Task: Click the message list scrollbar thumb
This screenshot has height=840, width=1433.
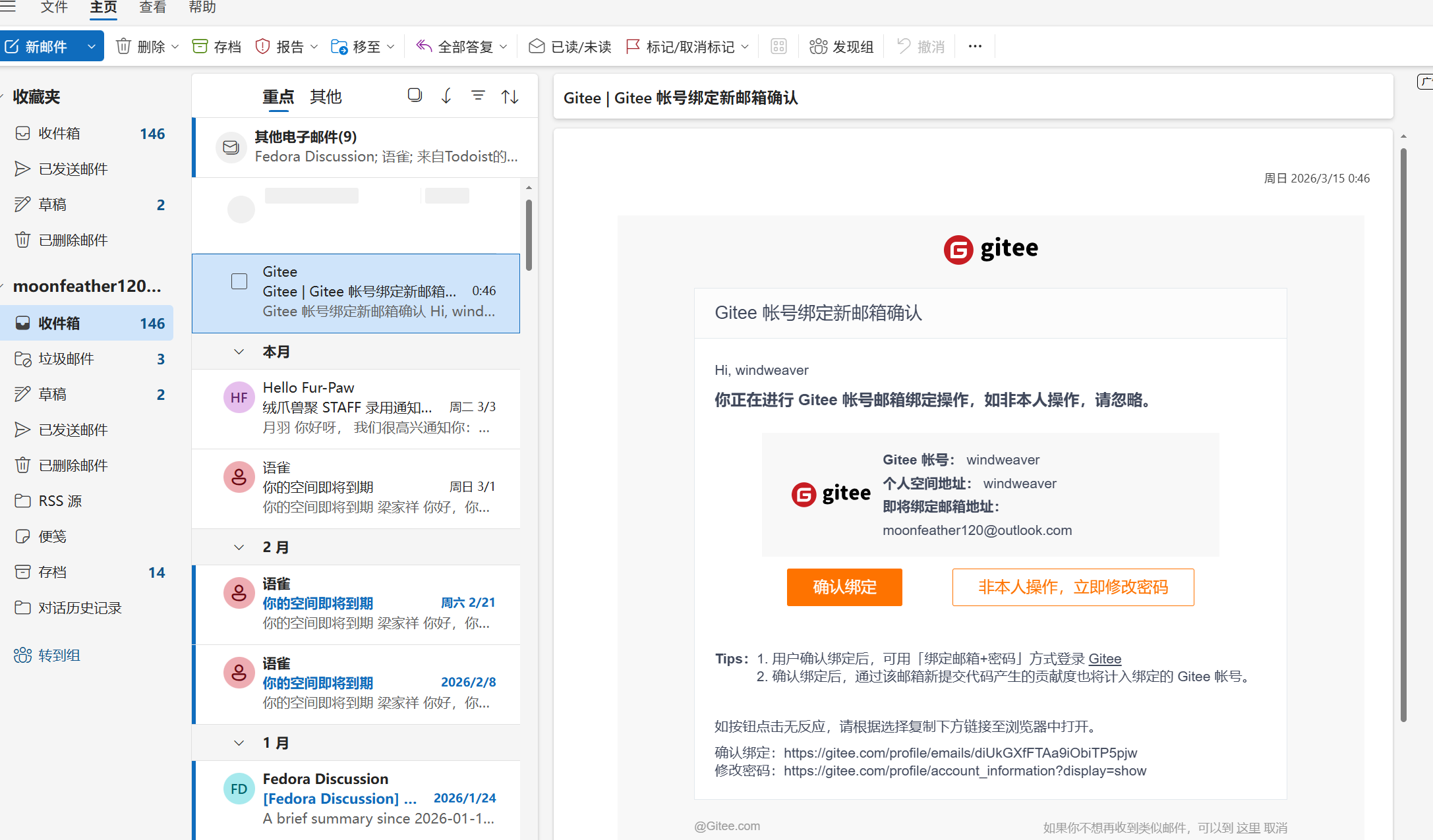Action: [x=529, y=235]
